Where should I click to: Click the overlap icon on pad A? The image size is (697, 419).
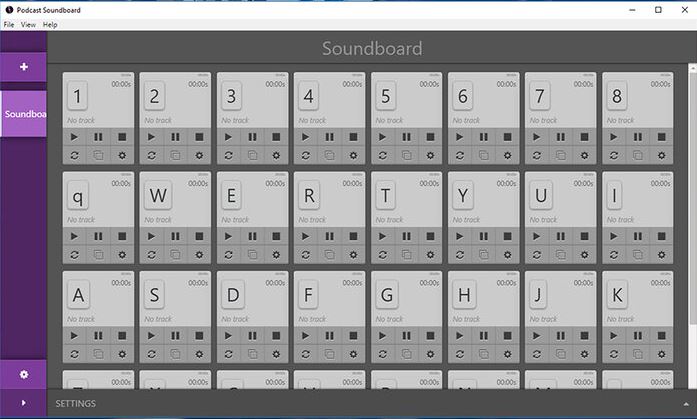[98, 355]
